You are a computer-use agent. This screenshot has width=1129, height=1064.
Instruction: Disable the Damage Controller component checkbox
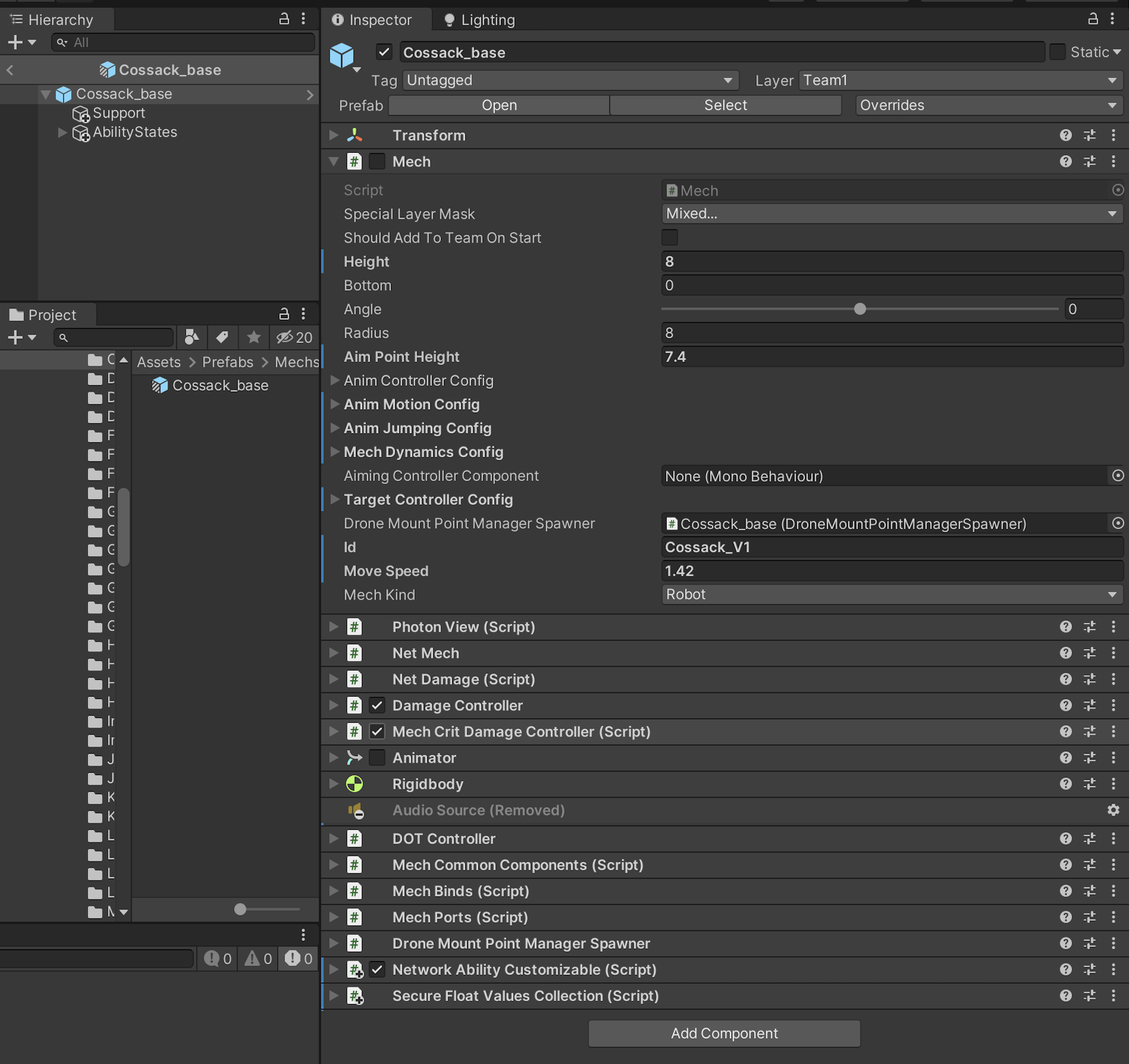[x=377, y=706]
